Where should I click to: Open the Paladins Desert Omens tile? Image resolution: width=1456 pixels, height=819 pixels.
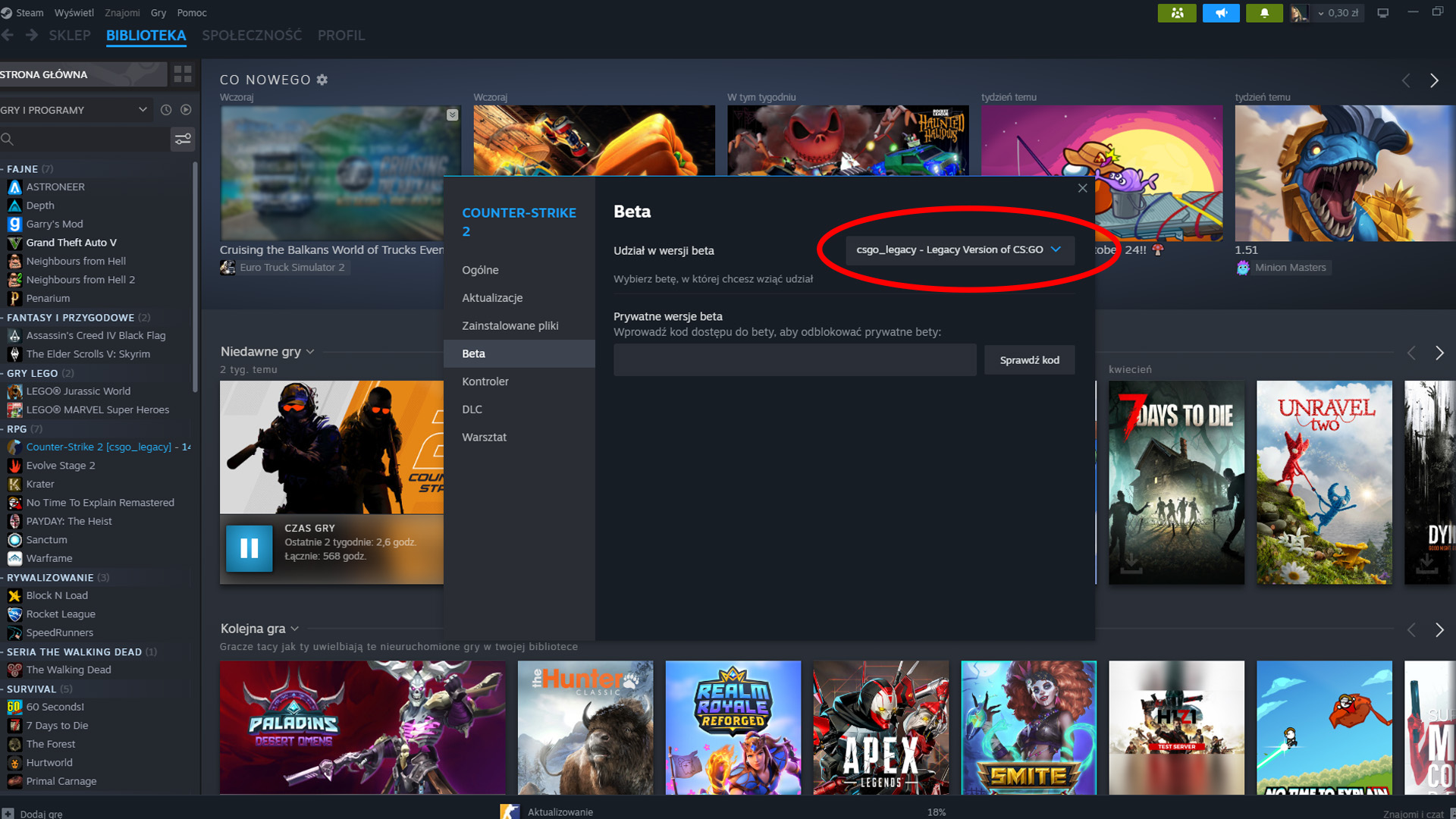click(362, 728)
